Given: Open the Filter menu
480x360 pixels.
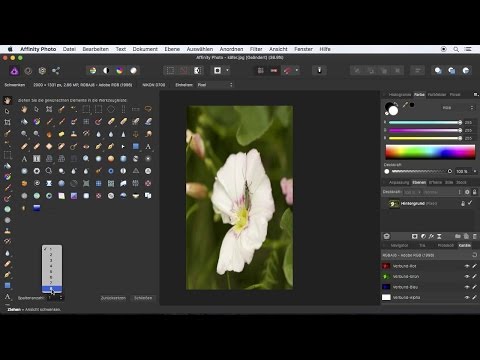Looking at the screenshot, I should pos(256,49).
